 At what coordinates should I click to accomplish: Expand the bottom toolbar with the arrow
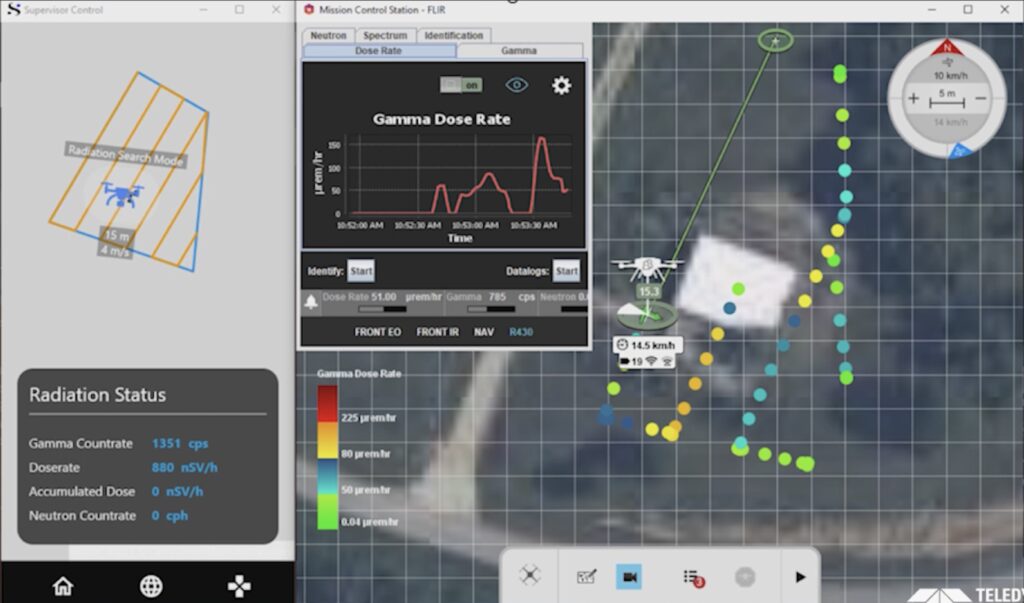800,577
